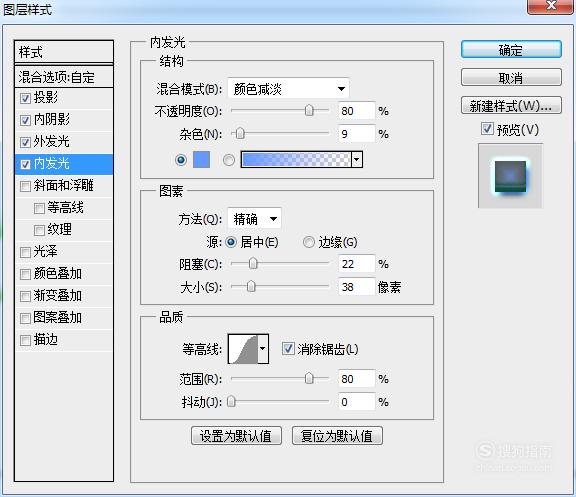The width and height of the screenshot is (576, 497).
Task: Enable the 等高线 sub-option checkbox
Action: 39,208
